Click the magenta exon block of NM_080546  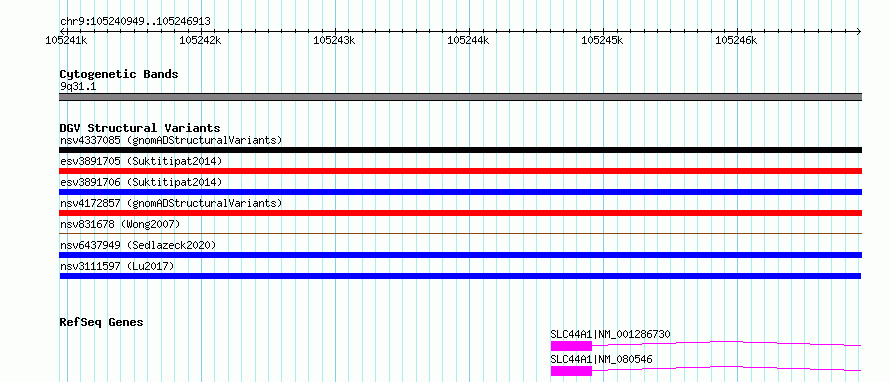(x=571, y=371)
